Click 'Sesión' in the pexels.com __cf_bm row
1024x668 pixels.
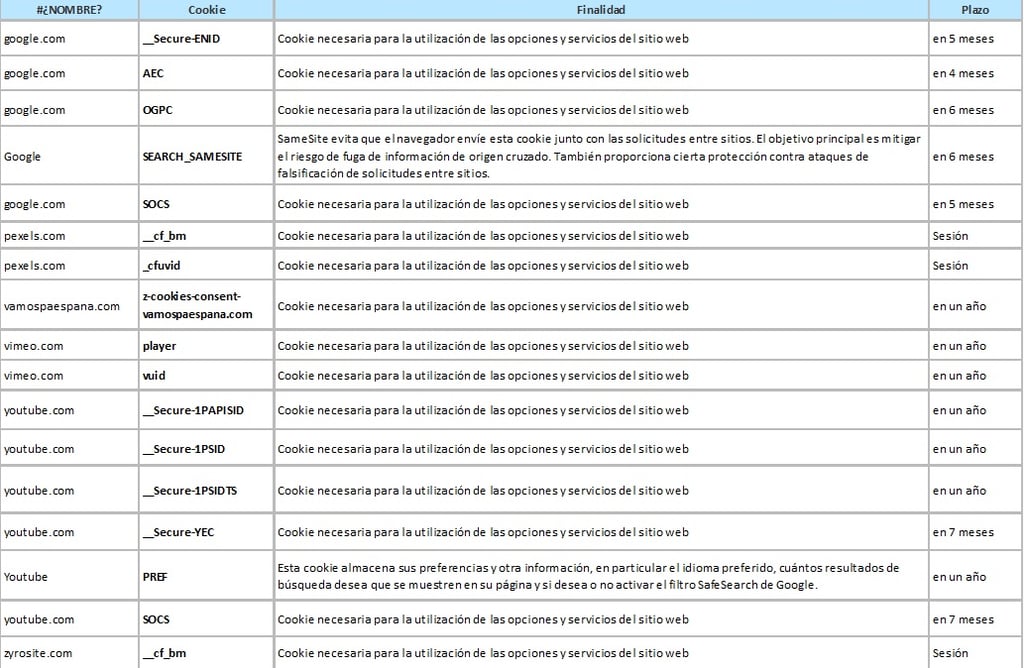click(950, 236)
